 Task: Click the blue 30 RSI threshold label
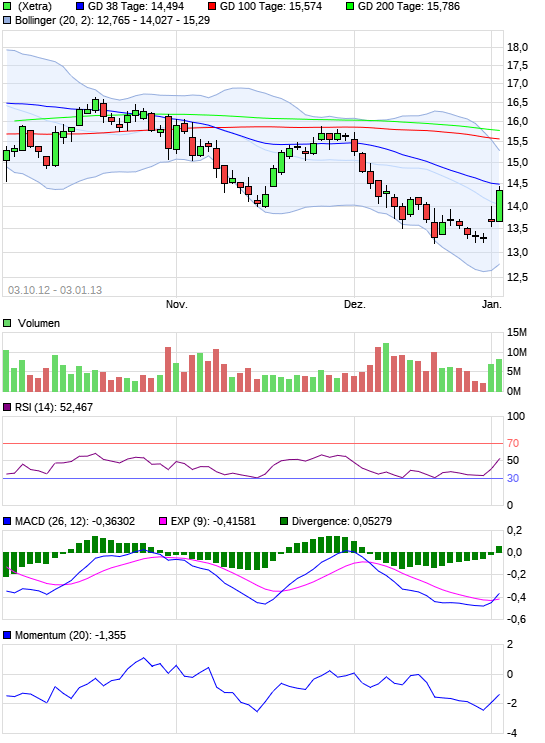(x=513, y=478)
